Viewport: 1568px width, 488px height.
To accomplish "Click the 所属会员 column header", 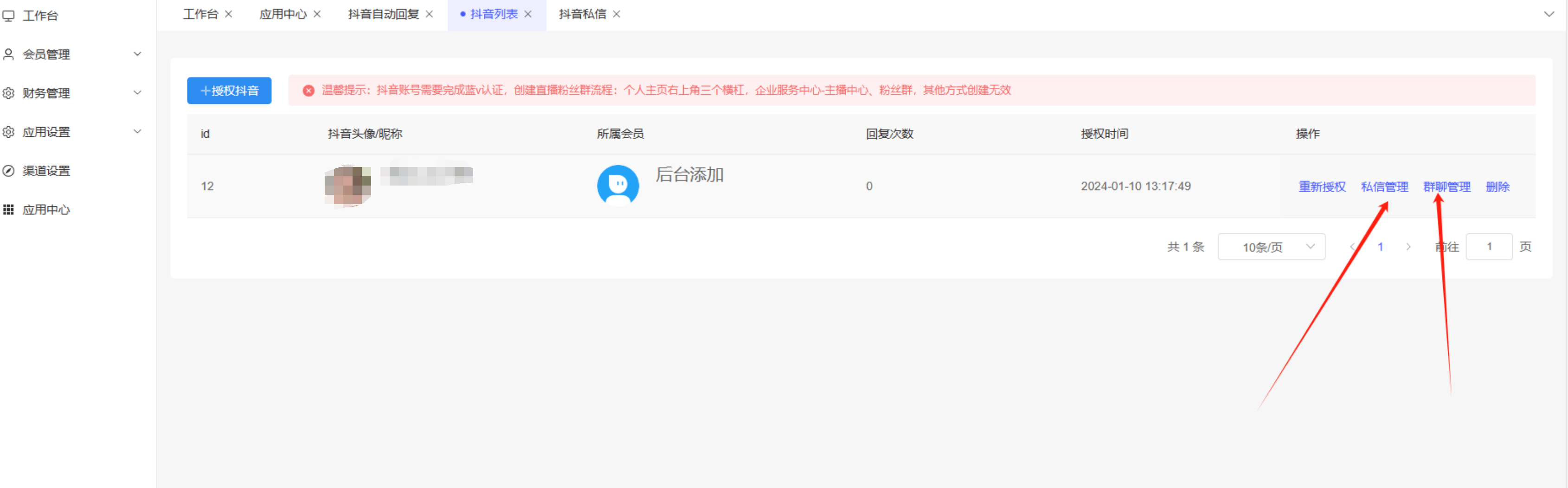I will 620,134.
